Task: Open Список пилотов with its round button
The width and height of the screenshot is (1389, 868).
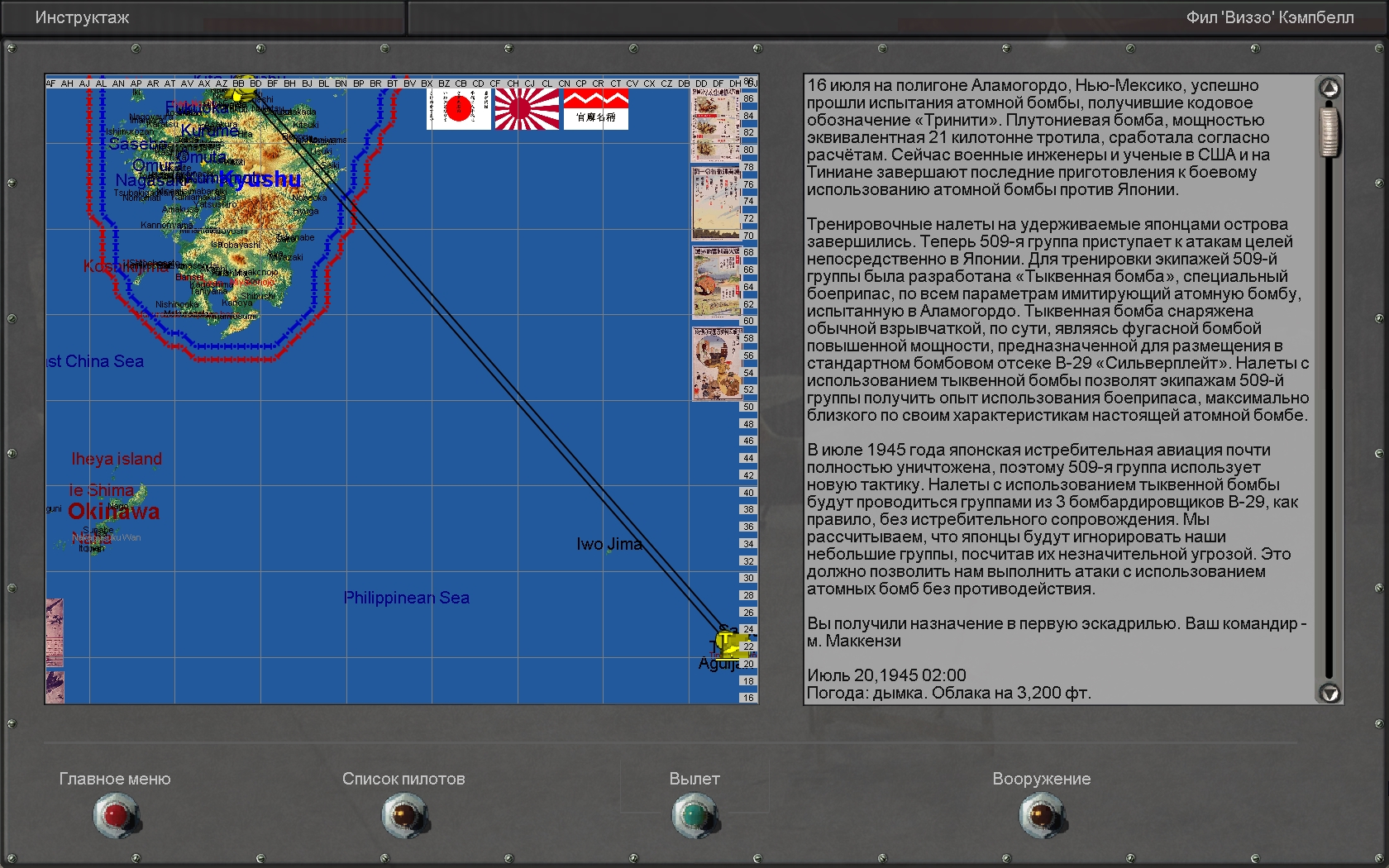Action: (x=403, y=815)
